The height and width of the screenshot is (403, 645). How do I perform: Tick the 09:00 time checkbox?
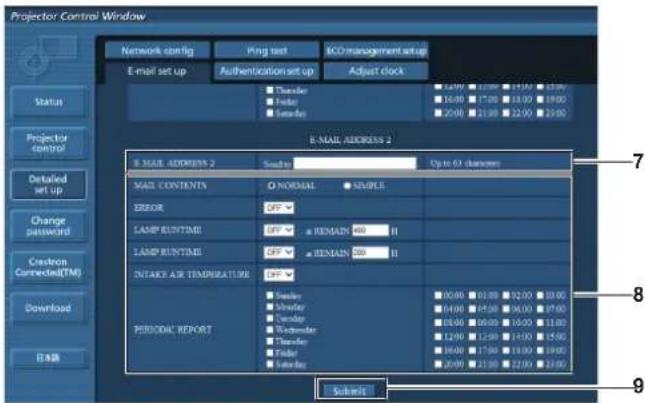coord(473,323)
